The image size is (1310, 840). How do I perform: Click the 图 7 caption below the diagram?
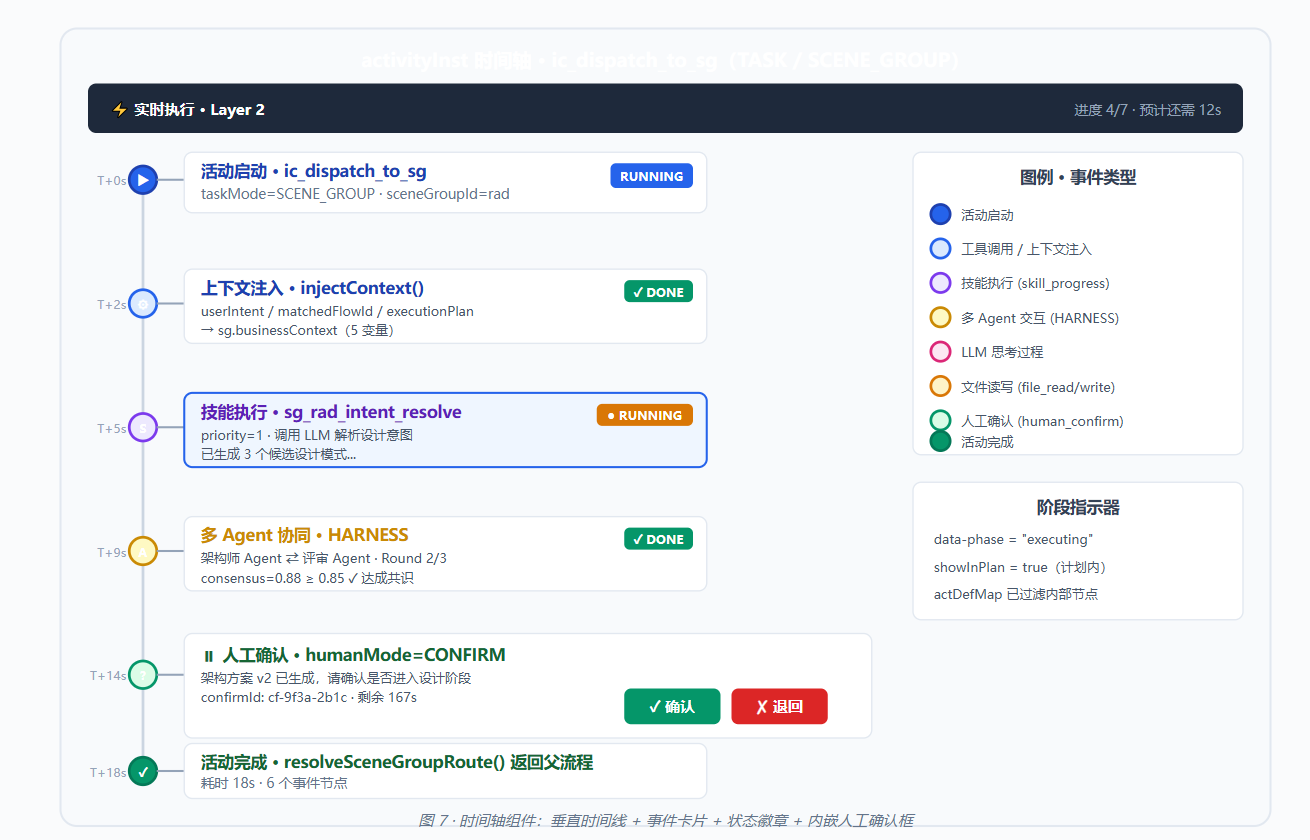point(666,821)
